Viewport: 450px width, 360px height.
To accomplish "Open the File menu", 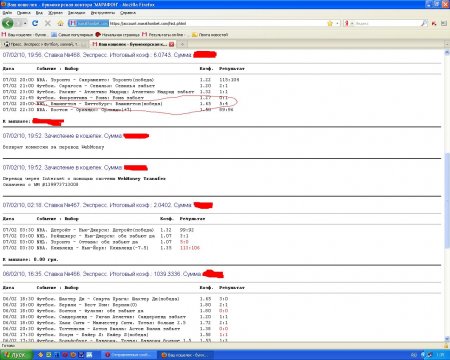I will pyautogui.click(x=7, y=13).
